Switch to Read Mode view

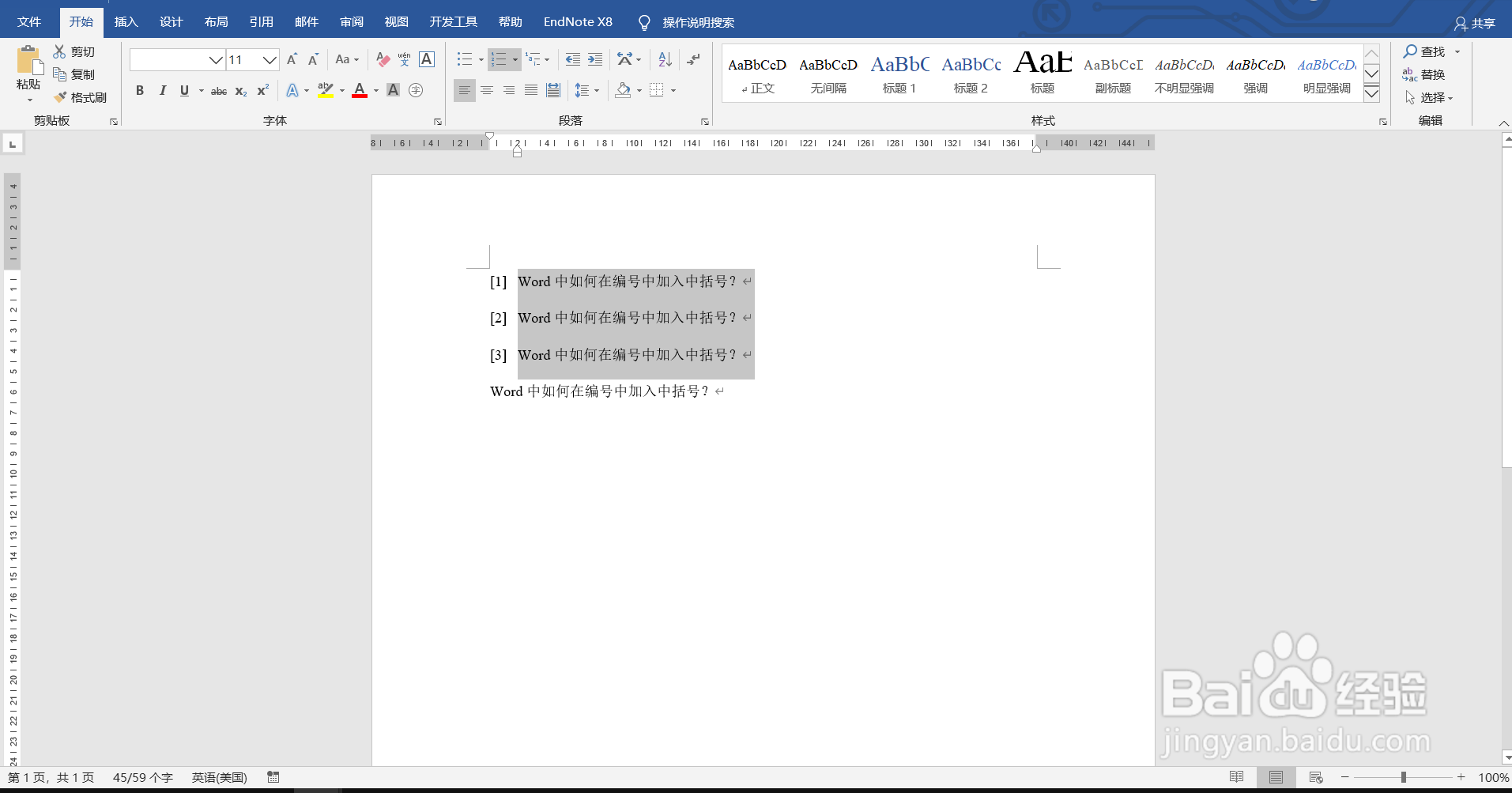1237,777
